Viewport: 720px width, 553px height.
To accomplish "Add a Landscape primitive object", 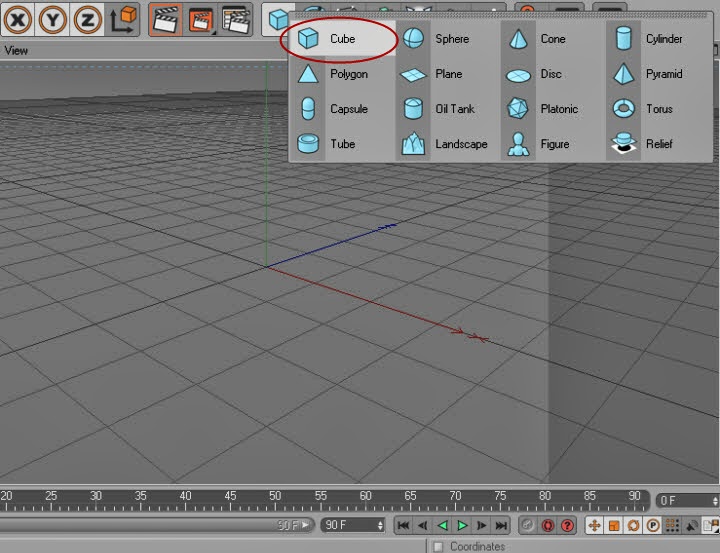I will coord(448,144).
